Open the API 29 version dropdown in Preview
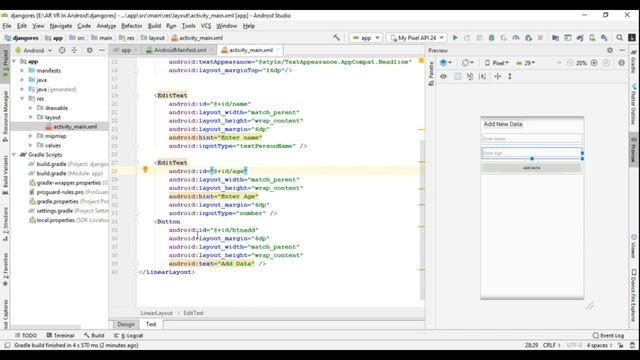 click(x=526, y=63)
